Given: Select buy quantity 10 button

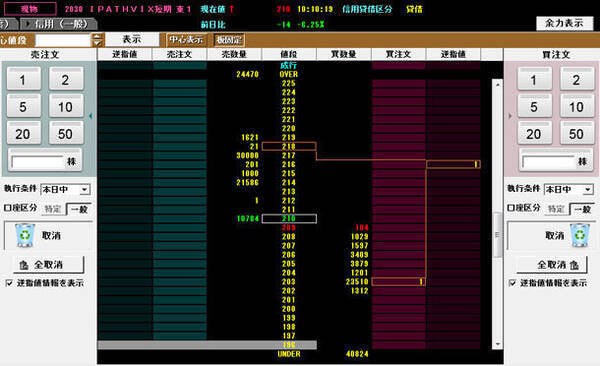Looking at the screenshot, I should (x=576, y=106).
